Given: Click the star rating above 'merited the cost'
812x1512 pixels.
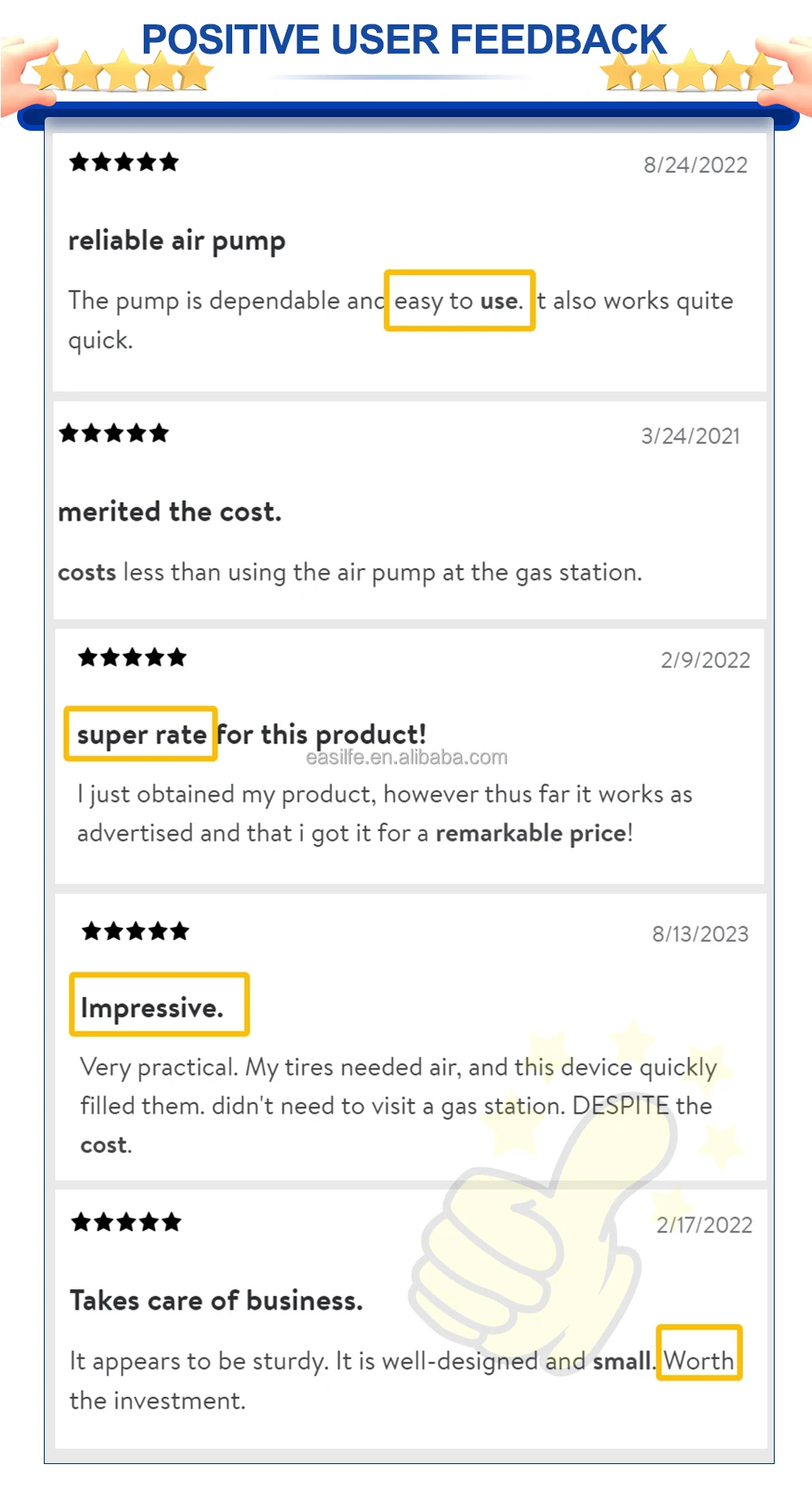Looking at the screenshot, I should coord(114,433).
